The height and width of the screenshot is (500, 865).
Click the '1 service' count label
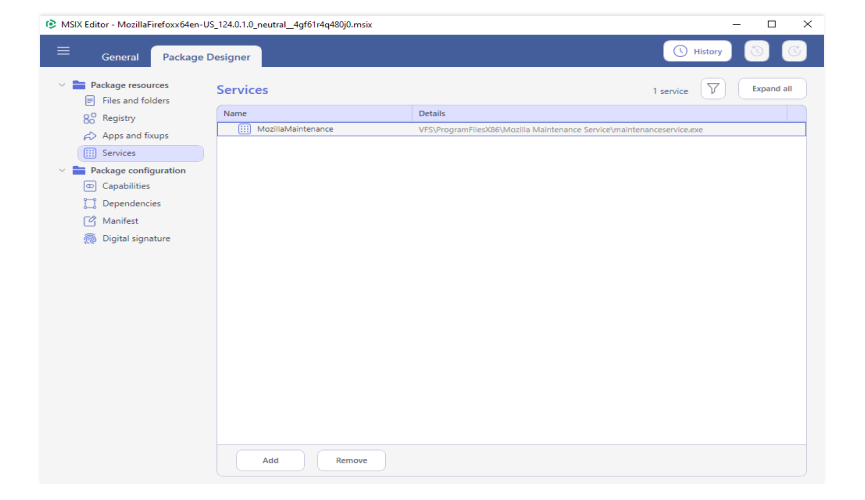[670, 91]
